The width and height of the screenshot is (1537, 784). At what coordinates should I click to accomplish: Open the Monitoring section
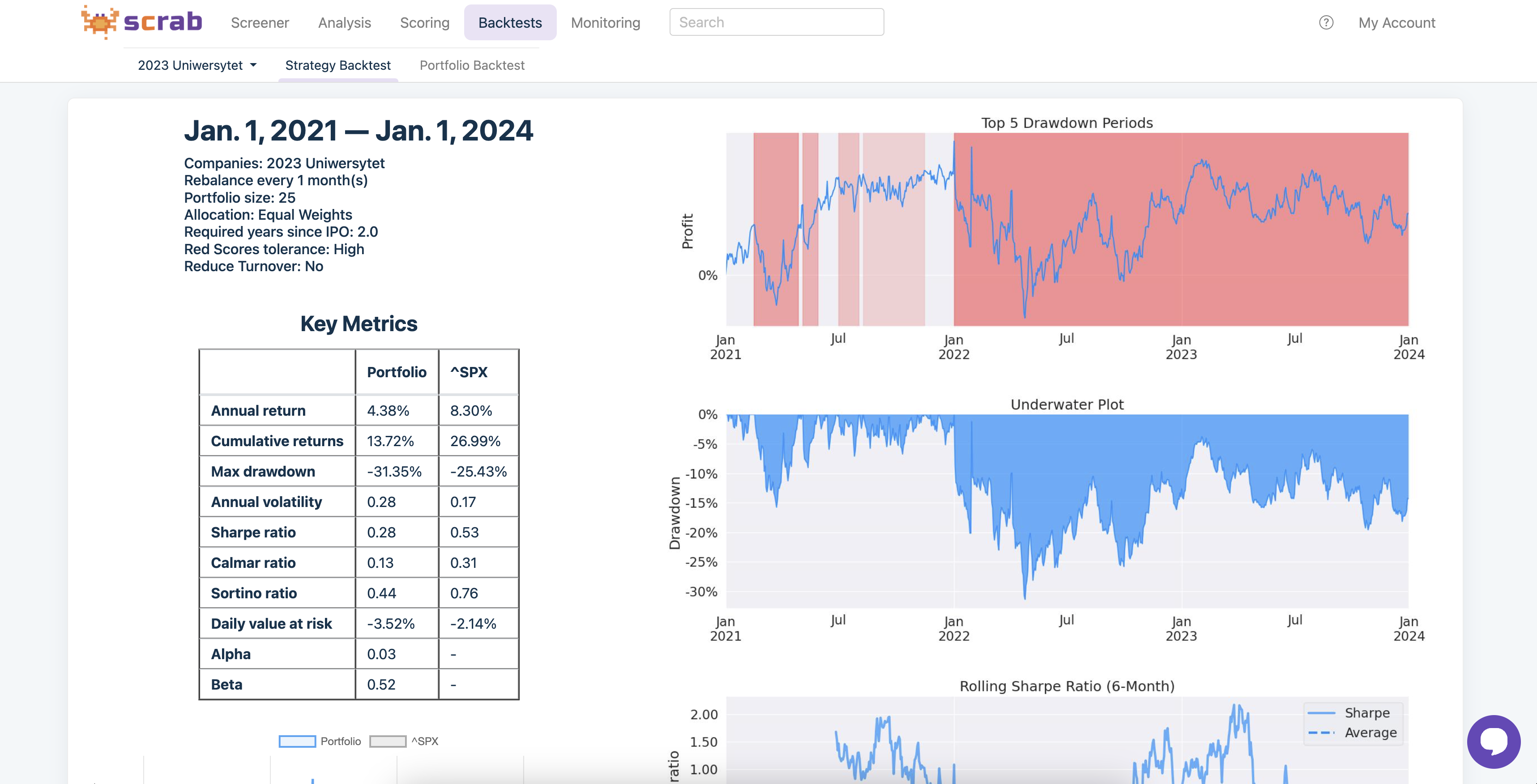coord(605,23)
